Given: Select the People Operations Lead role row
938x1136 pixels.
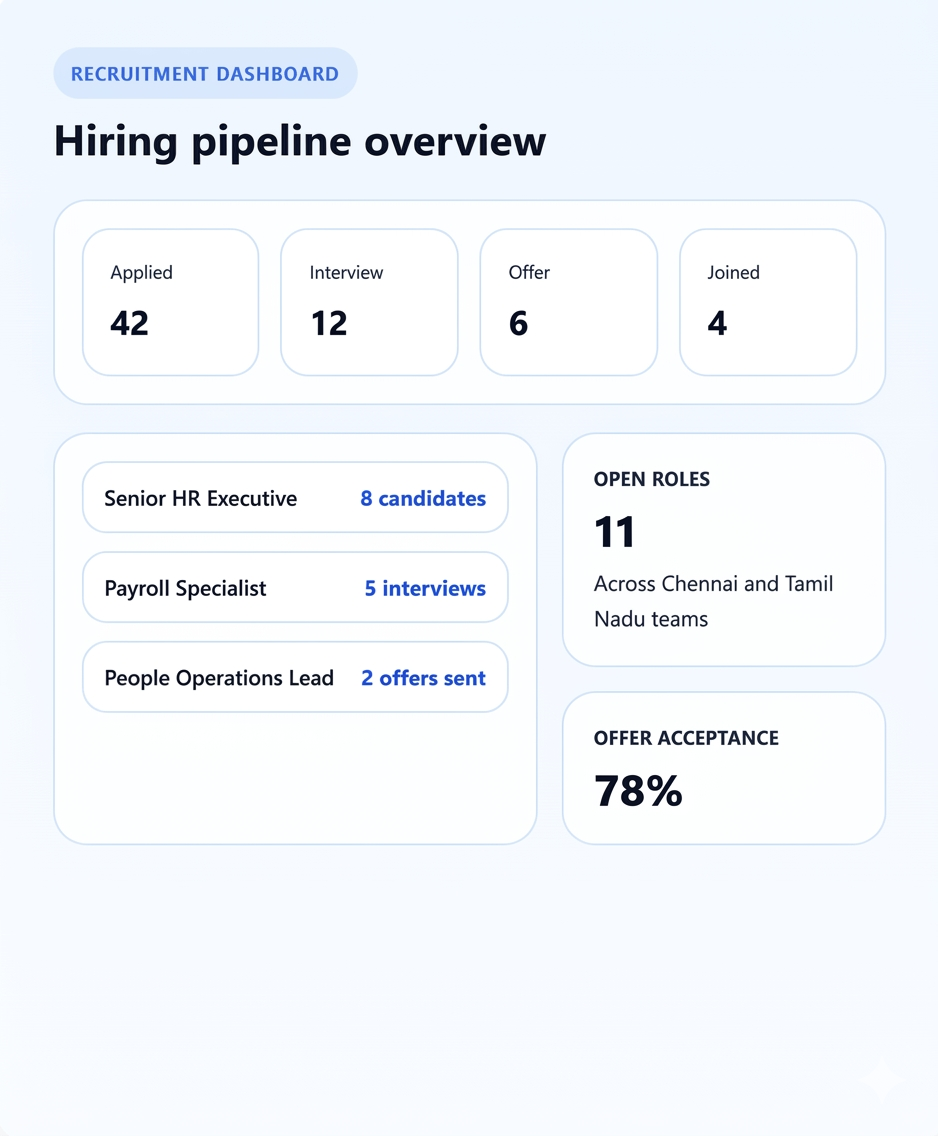Looking at the screenshot, I should 294,677.
